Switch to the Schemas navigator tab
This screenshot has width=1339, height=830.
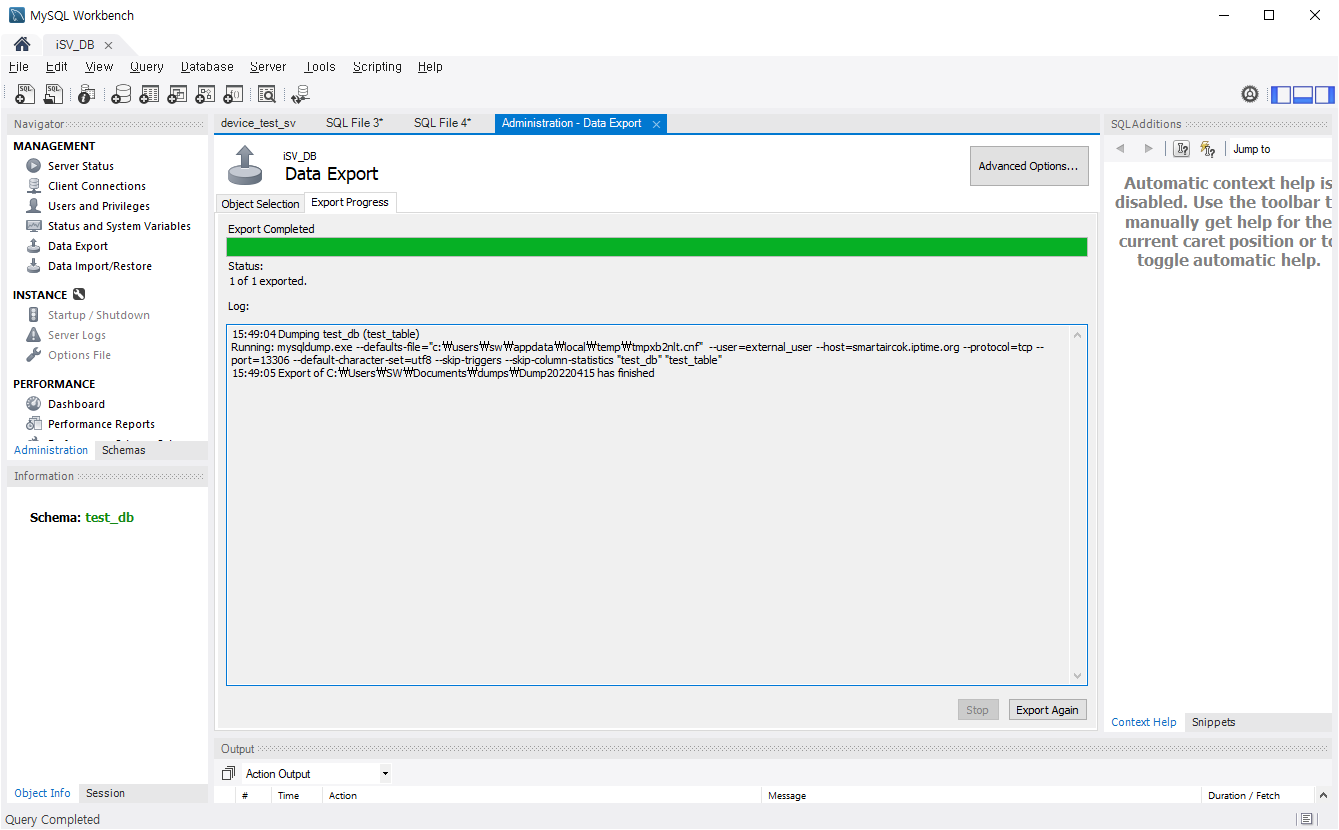[124, 450]
